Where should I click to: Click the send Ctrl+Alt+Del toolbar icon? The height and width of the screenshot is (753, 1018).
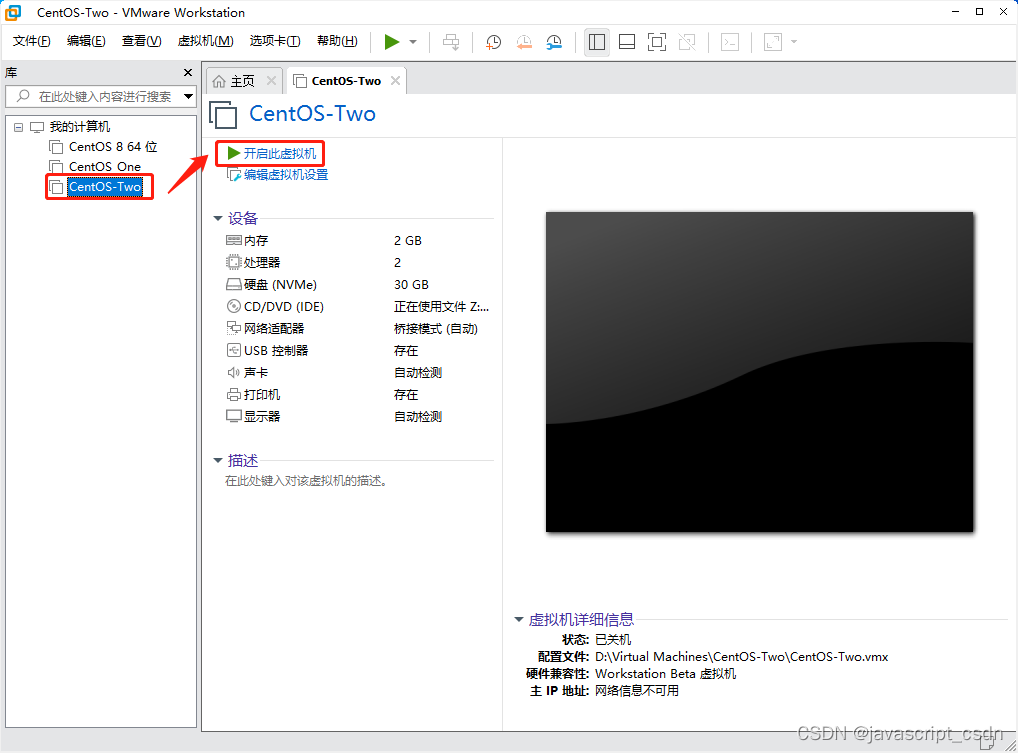[x=451, y=42]
